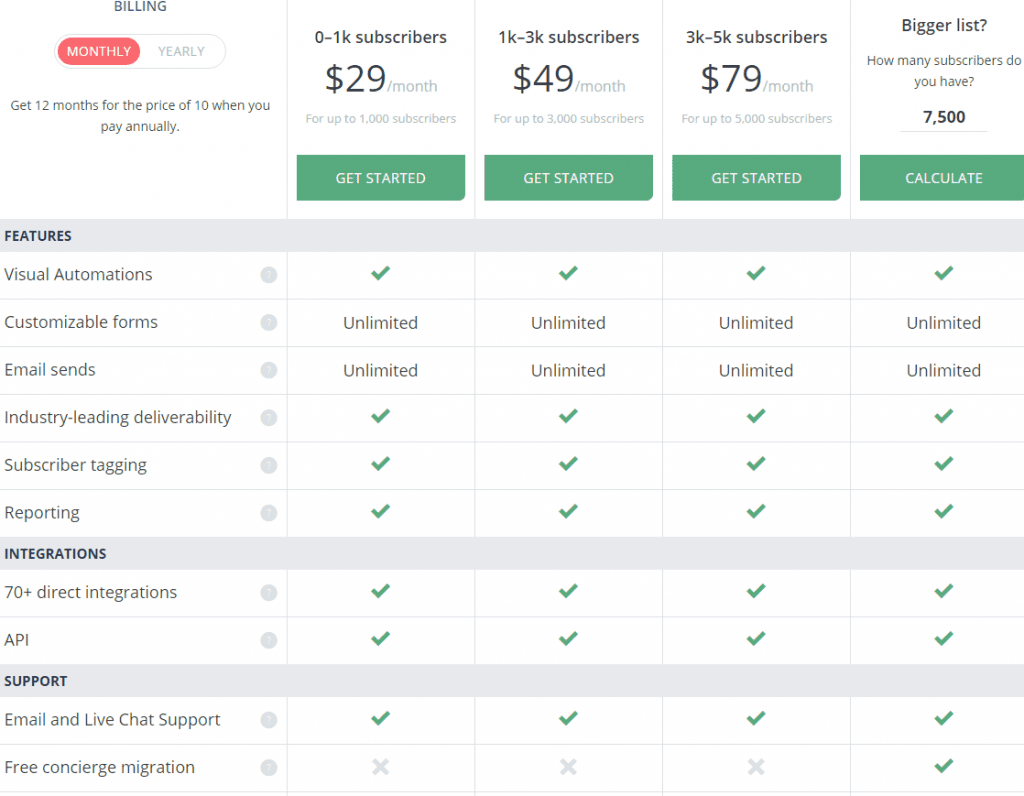
Task: Open the Email and Live Chat Support tooltip
Action: (268, 719)
